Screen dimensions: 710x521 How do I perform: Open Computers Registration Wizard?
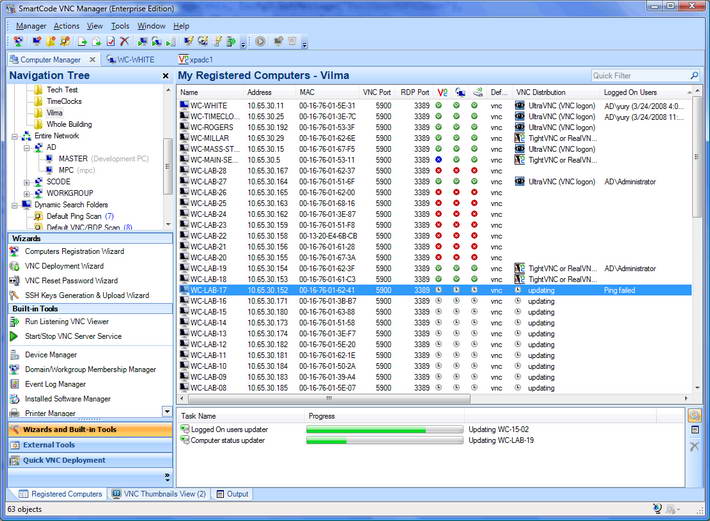[74, 251]
